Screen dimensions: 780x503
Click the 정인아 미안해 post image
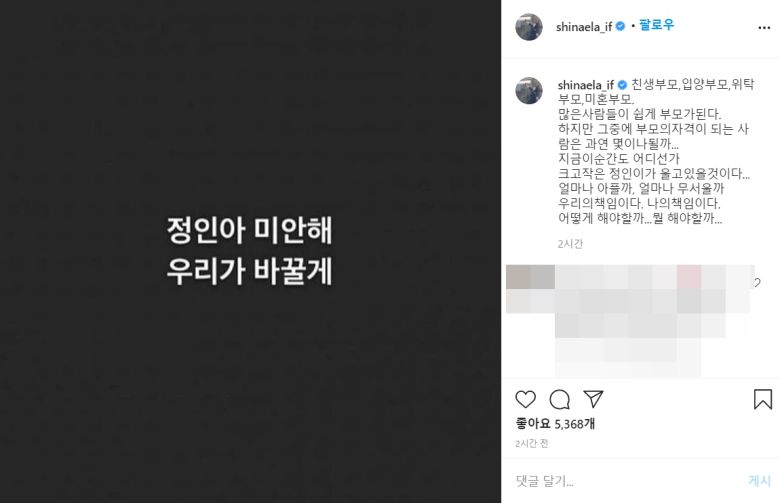[x=250, y=251]
